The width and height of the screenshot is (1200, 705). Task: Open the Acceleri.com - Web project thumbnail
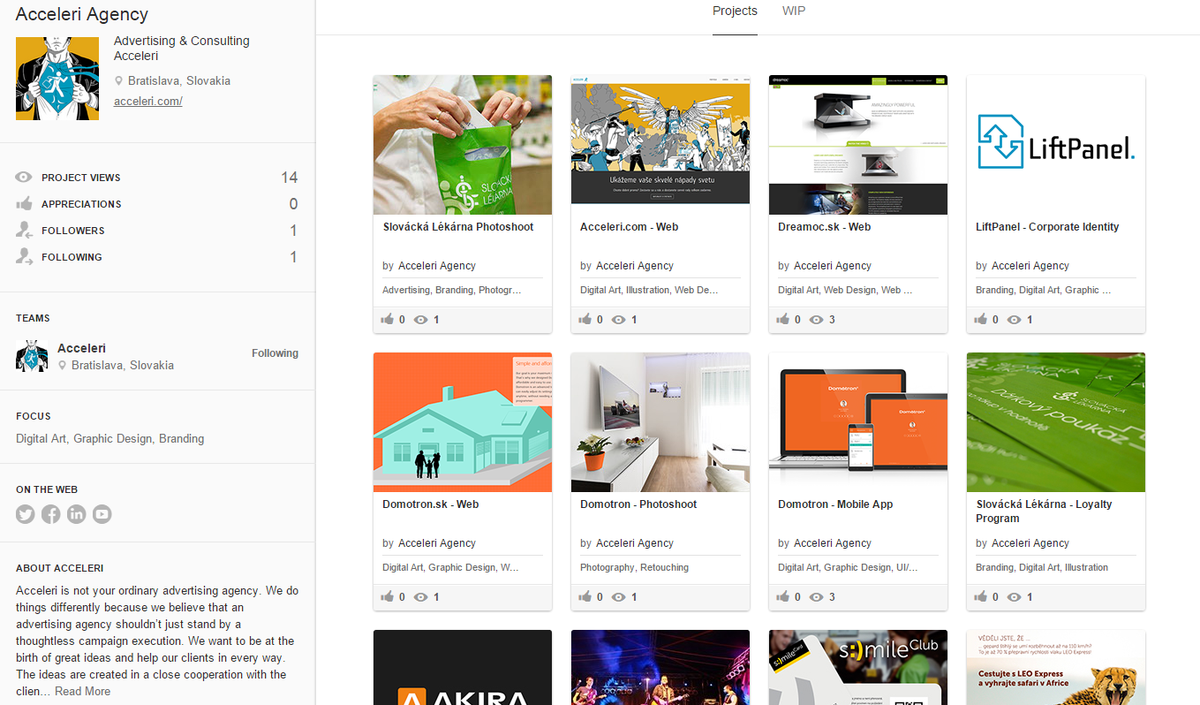click(660, 145)
